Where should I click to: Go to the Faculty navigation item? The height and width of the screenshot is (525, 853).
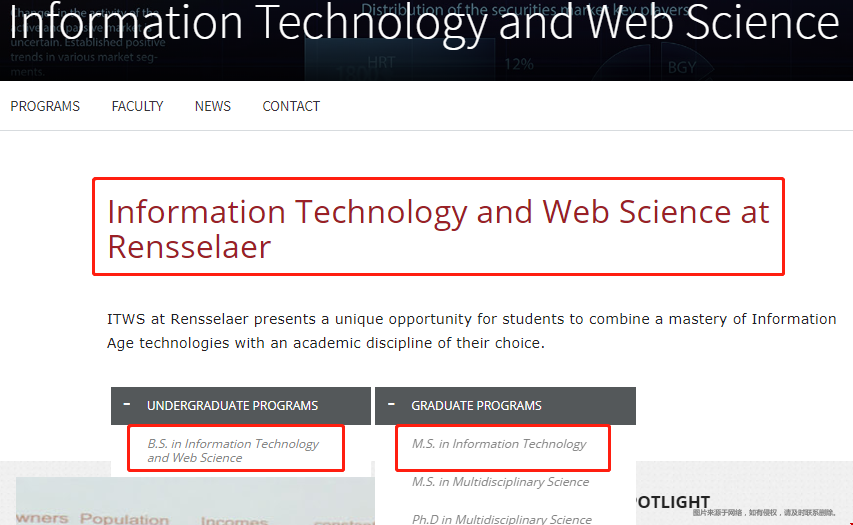pos(137,106)
